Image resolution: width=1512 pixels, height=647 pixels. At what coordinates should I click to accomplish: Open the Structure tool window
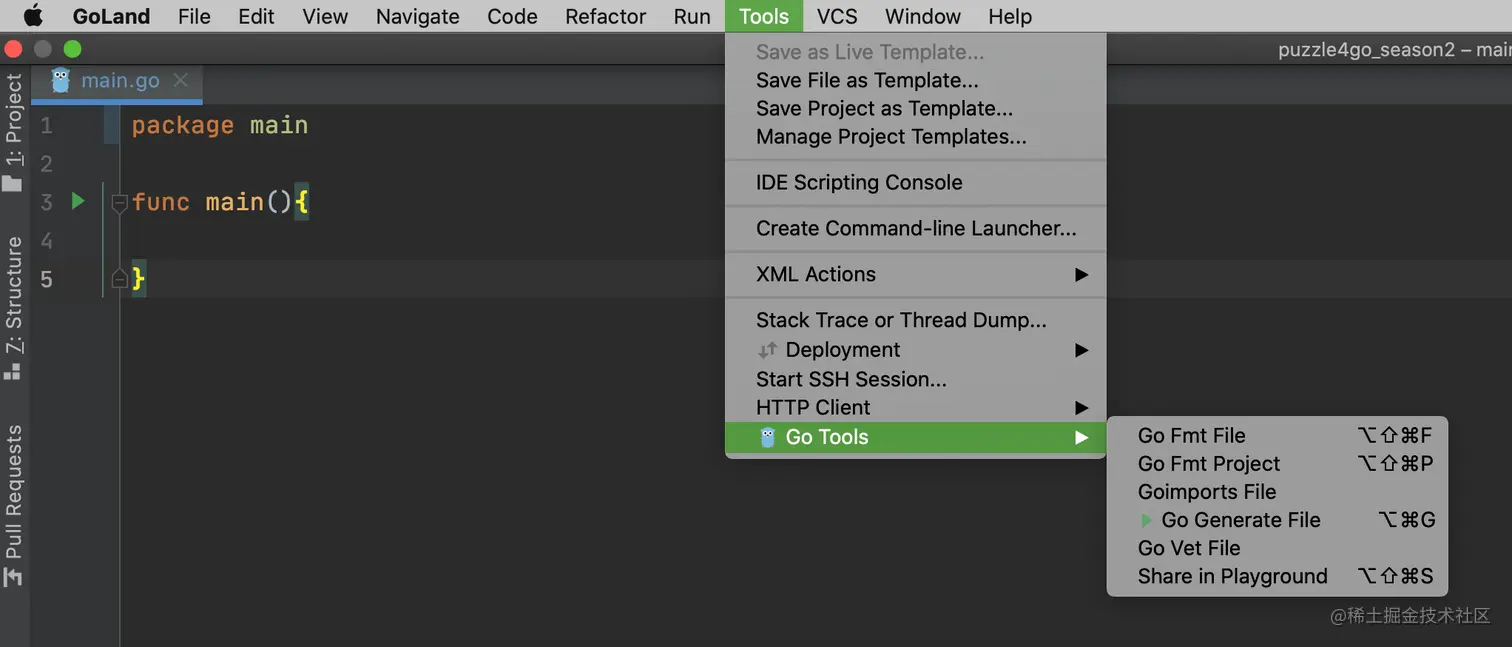(x=13, y=307)
